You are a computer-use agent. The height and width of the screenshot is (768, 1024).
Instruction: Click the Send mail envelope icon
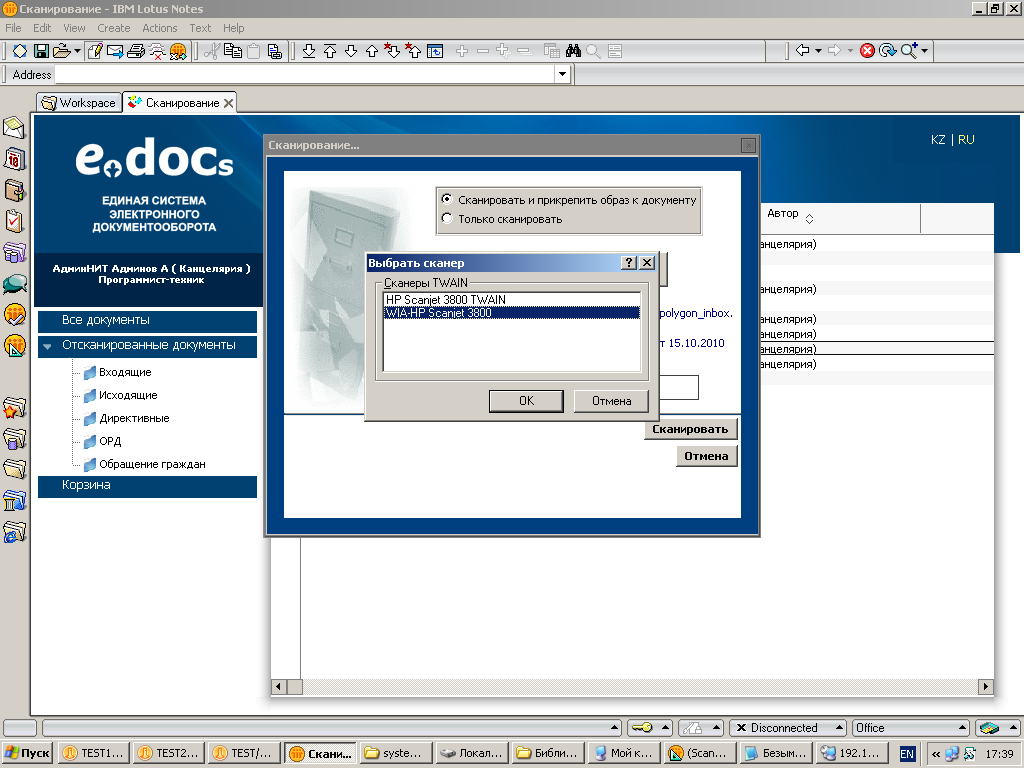115,51
